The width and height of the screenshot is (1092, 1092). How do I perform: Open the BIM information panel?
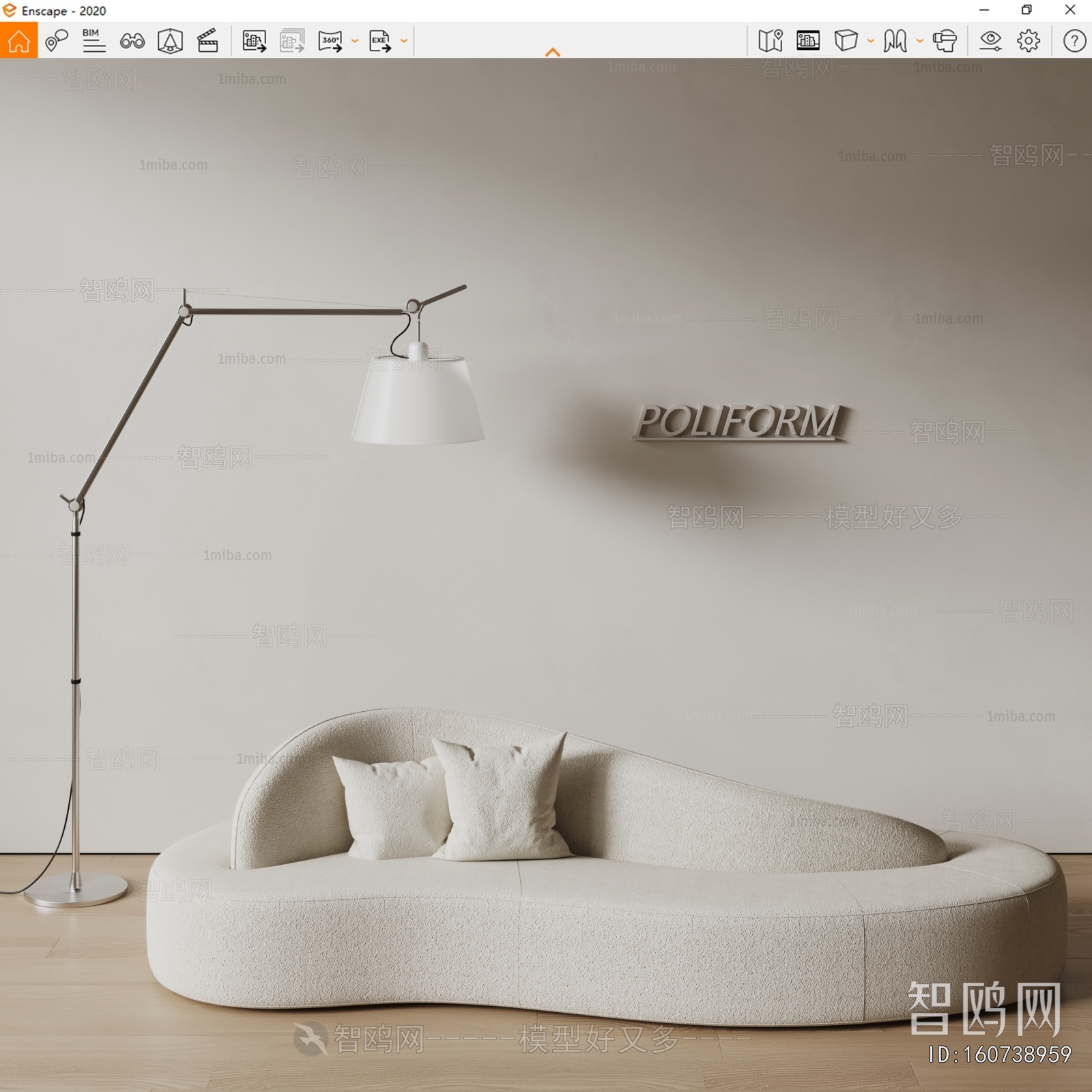(94, 41)
